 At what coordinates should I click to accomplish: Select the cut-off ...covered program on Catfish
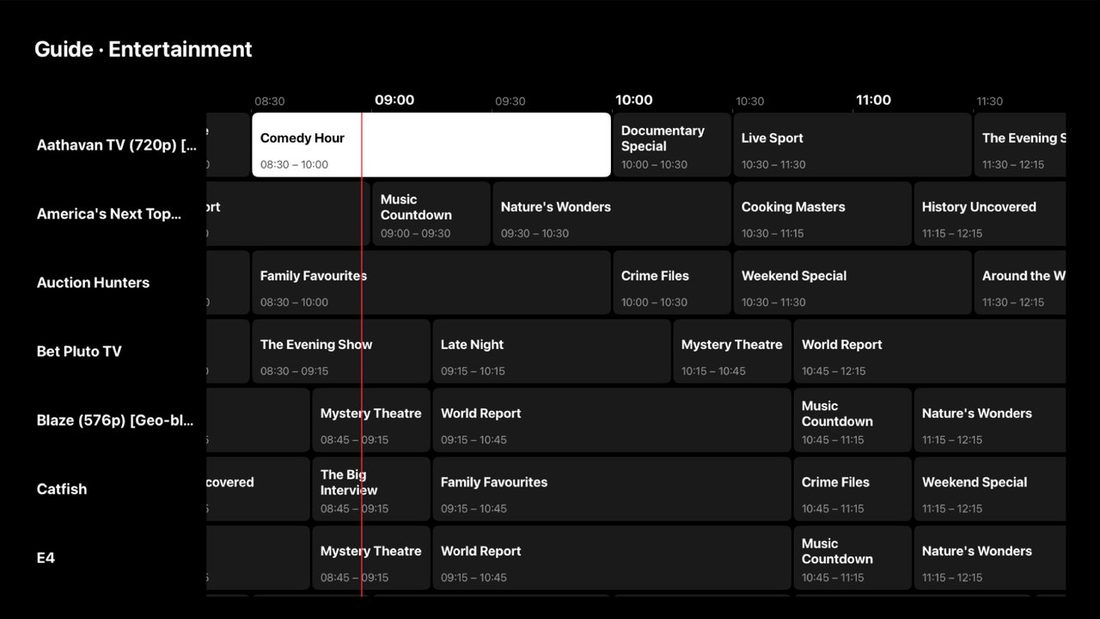pos(258,488)
